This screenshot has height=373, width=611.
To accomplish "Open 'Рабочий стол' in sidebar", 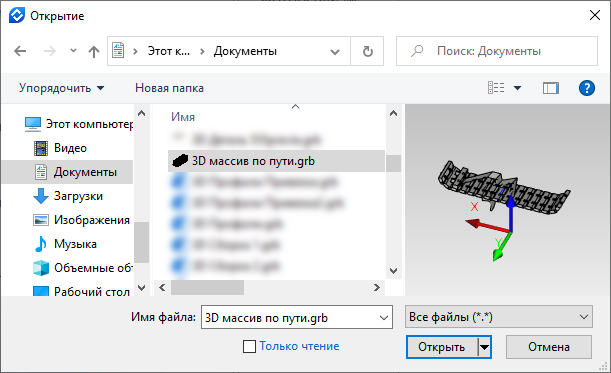I will tap(92, 292).
